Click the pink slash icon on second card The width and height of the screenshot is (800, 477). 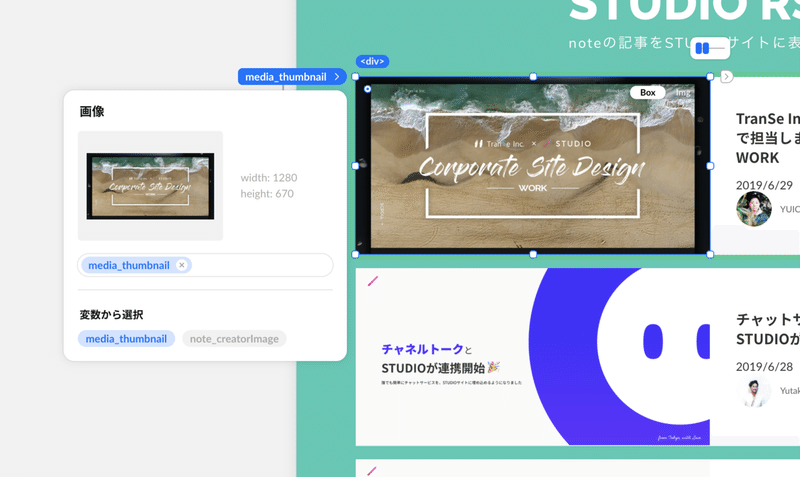pyautogui.click(x=373, y=281)
